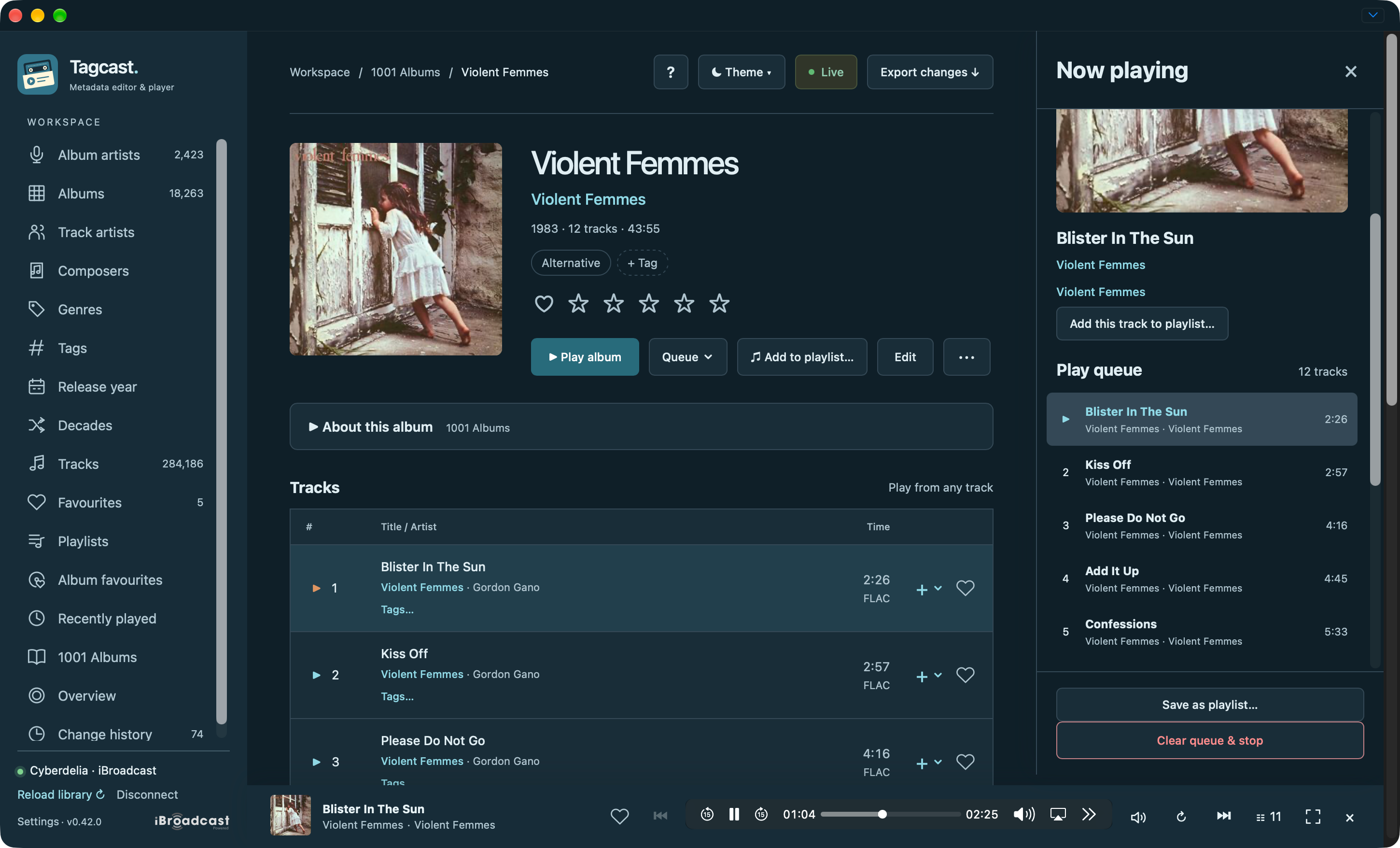Click the help question mark button
Image resolution: width=1400 pixels, height=848 pixels.
point(671,72)
